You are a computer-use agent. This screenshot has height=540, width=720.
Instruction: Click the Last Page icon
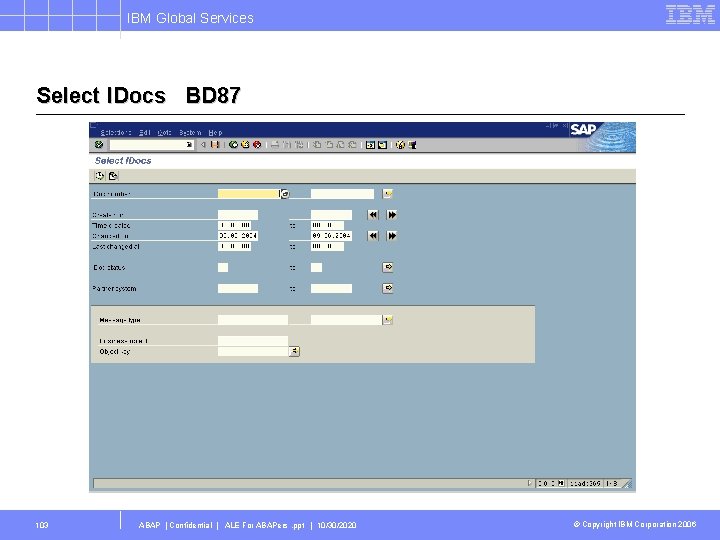point(353,145)
